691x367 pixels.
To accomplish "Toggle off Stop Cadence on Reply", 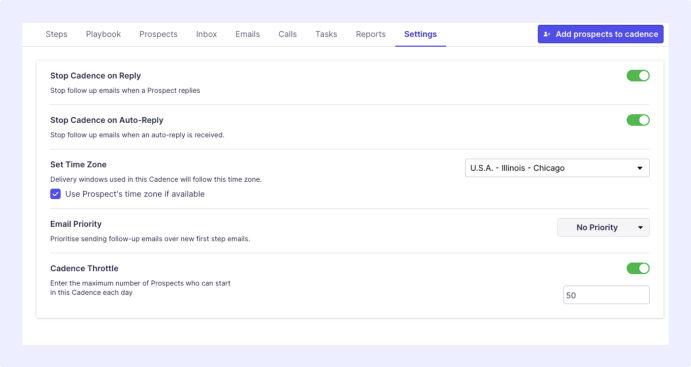I will coord(638,76).
